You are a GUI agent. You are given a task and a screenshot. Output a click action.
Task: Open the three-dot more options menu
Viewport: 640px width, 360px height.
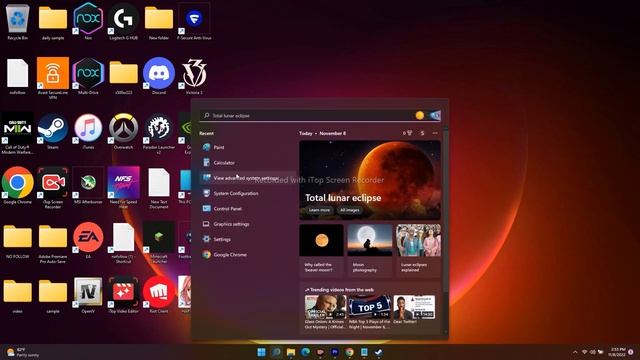pos(435,133)
